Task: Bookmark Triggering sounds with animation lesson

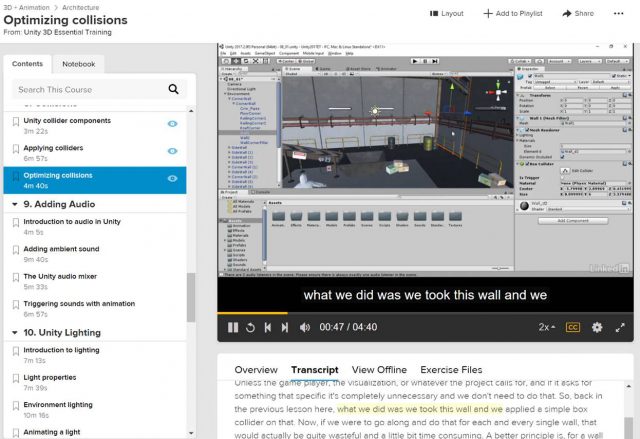Action: [x=16, y=304]
